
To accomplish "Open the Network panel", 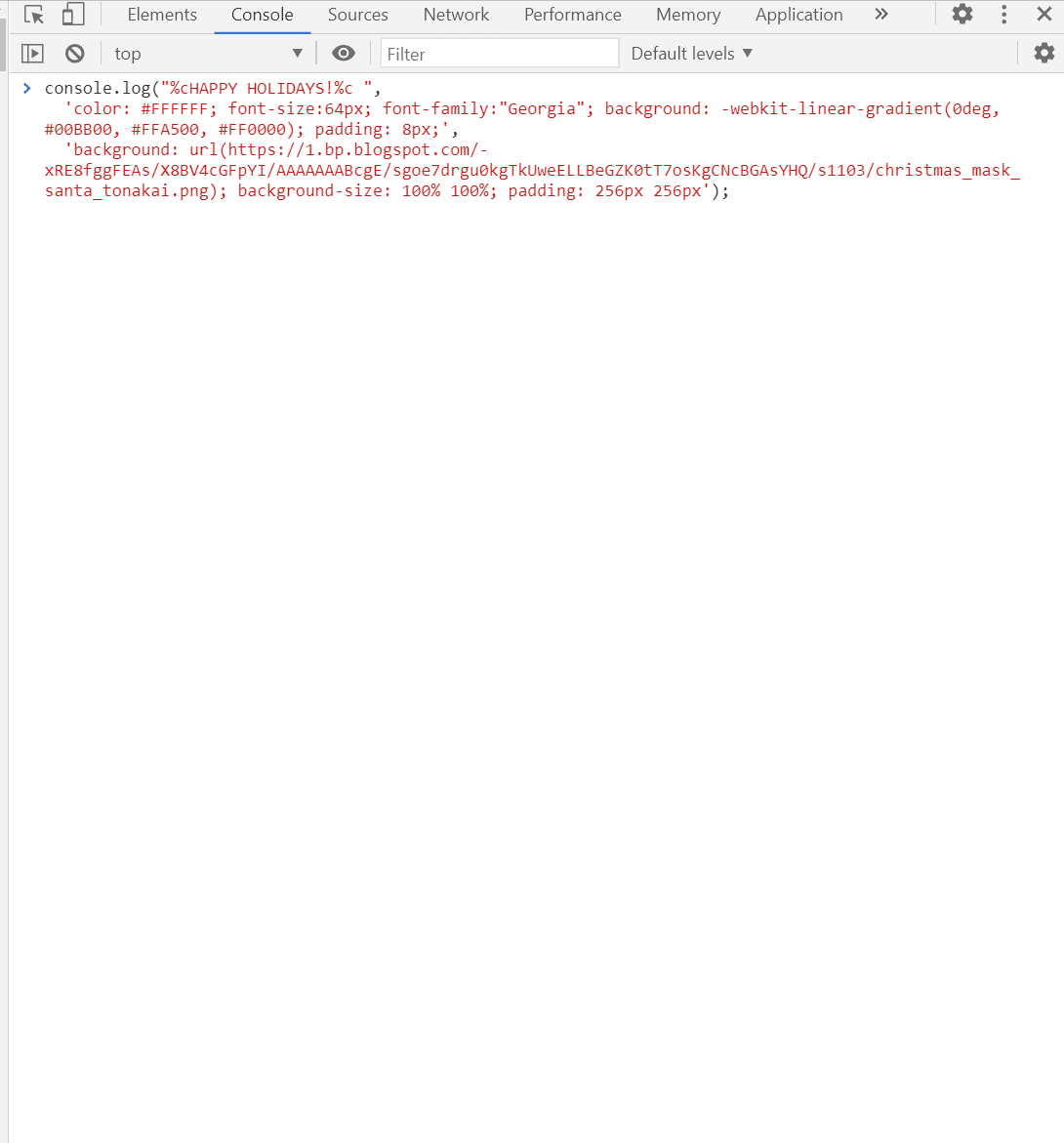I will point(456,15).
